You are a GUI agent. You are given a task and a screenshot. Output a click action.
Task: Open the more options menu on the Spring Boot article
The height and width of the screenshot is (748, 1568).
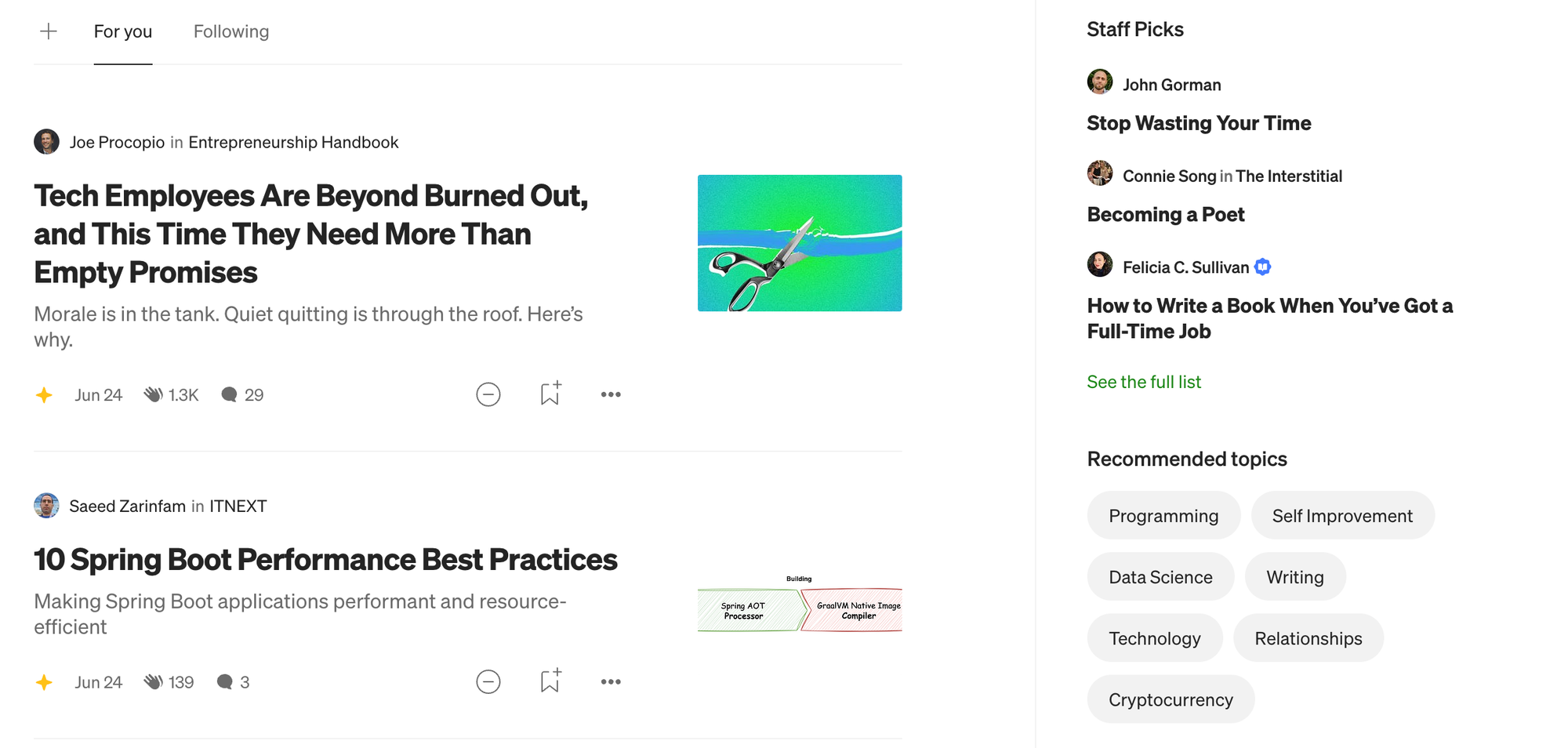(x=611, y=681)
